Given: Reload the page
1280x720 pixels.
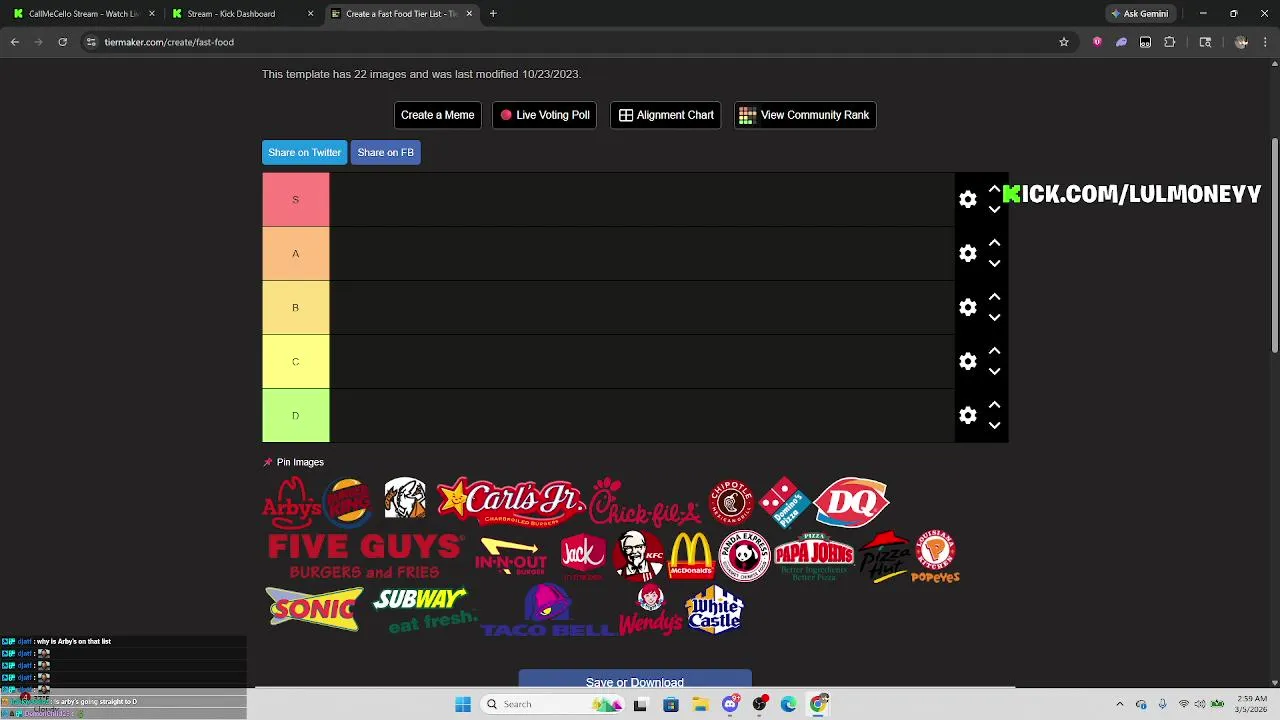Looking at the screenshot, I should pos(62,42).
